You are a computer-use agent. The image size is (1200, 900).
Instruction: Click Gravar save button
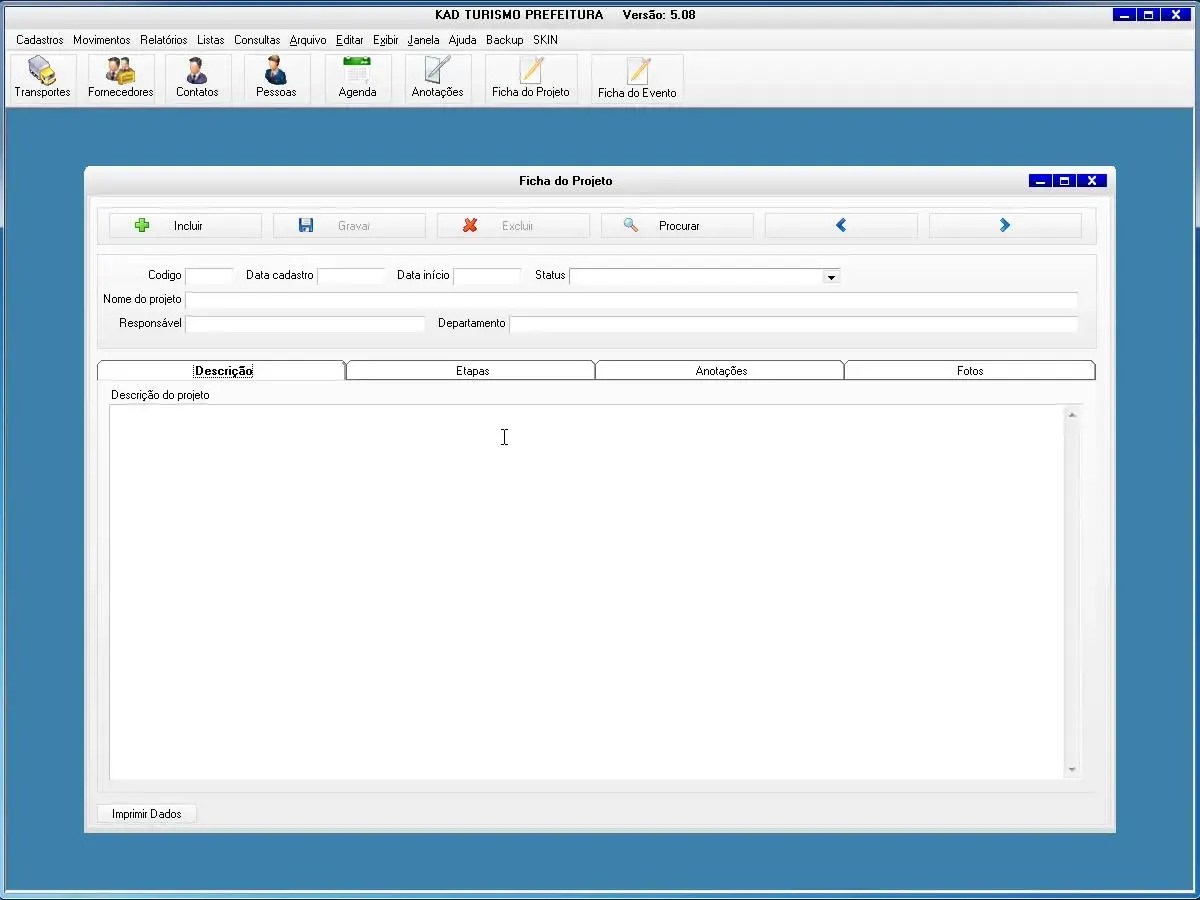pos(349,226)
